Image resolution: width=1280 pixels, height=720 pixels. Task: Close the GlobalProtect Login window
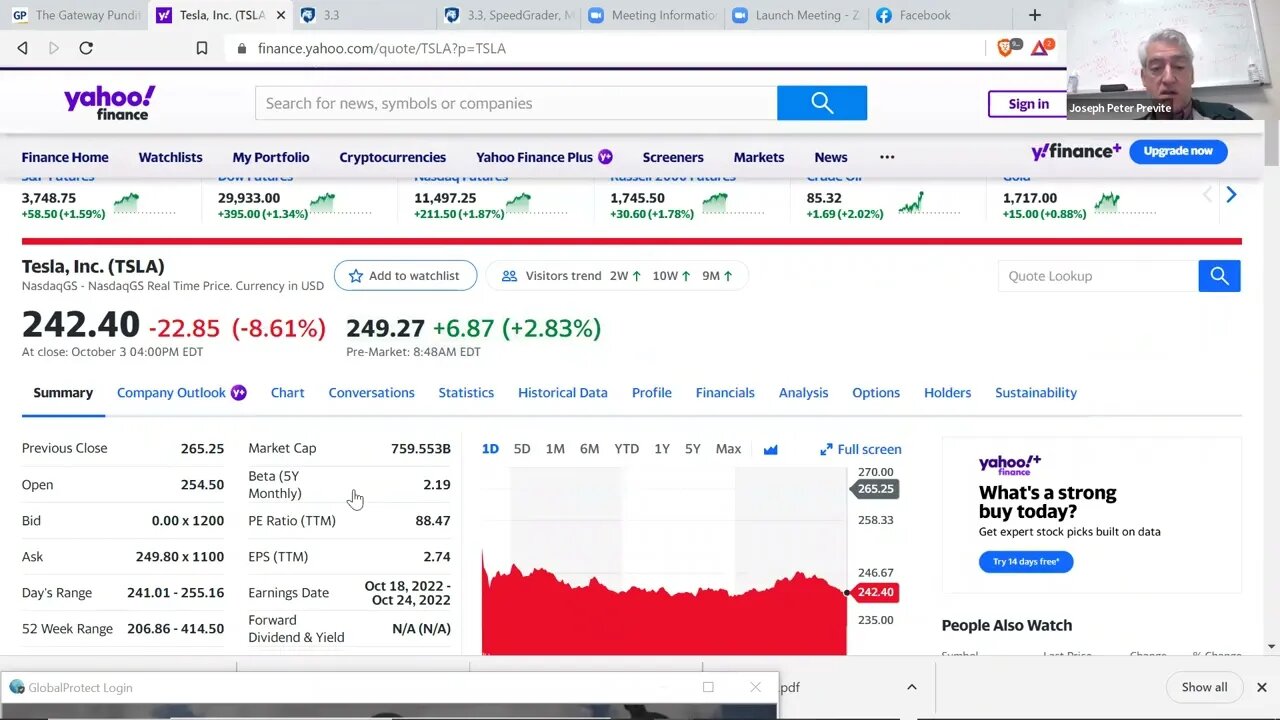[x=755, y=687]
